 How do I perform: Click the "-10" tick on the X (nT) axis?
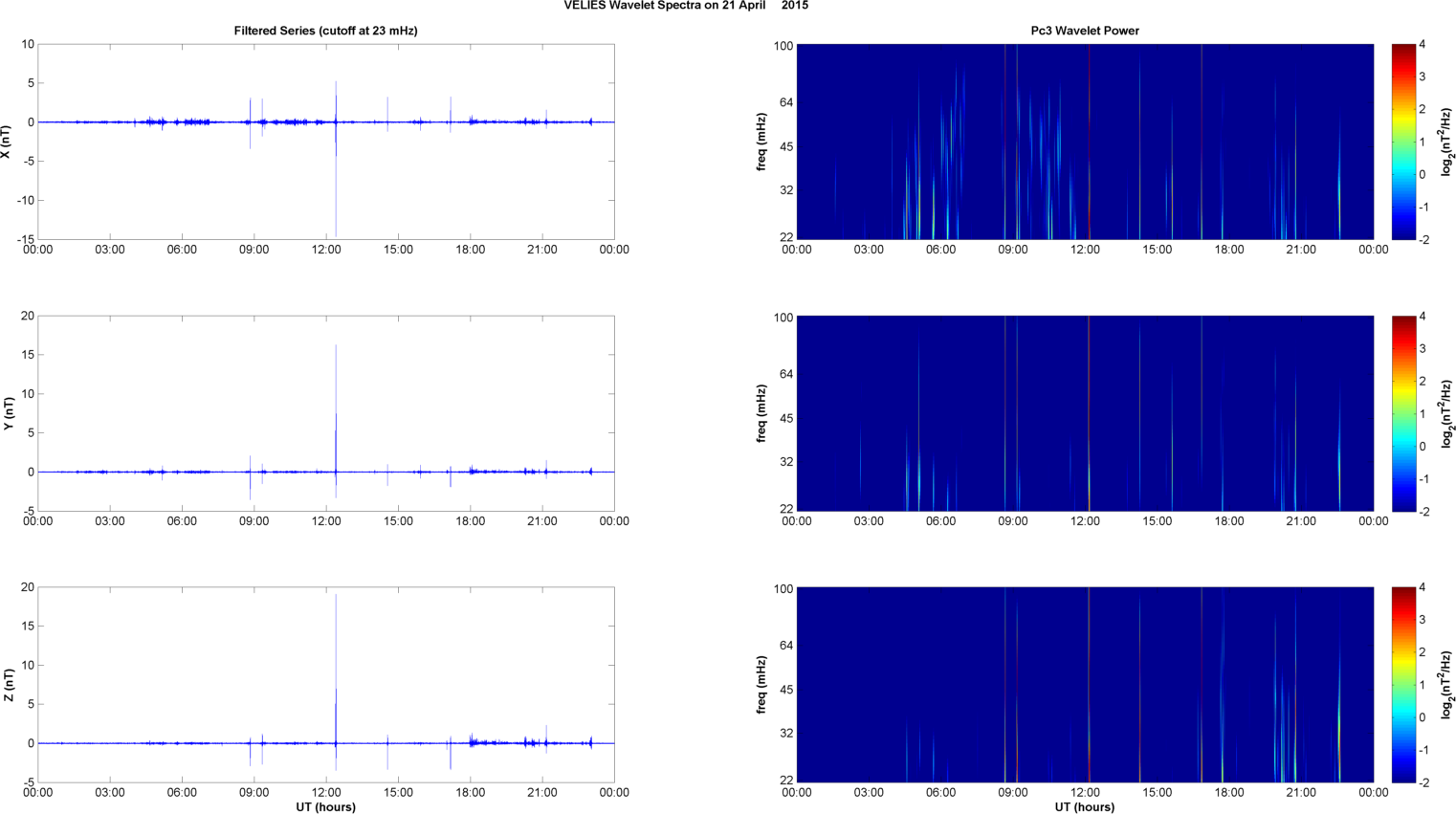[26, 200]
